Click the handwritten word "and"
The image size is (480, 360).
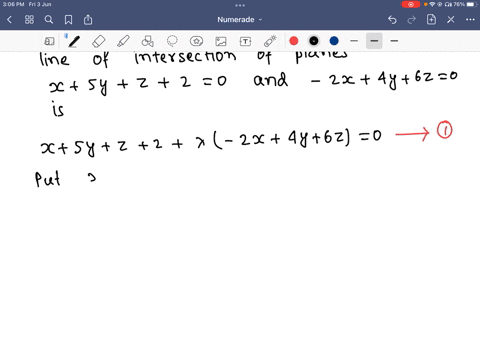tap(270, 80)
